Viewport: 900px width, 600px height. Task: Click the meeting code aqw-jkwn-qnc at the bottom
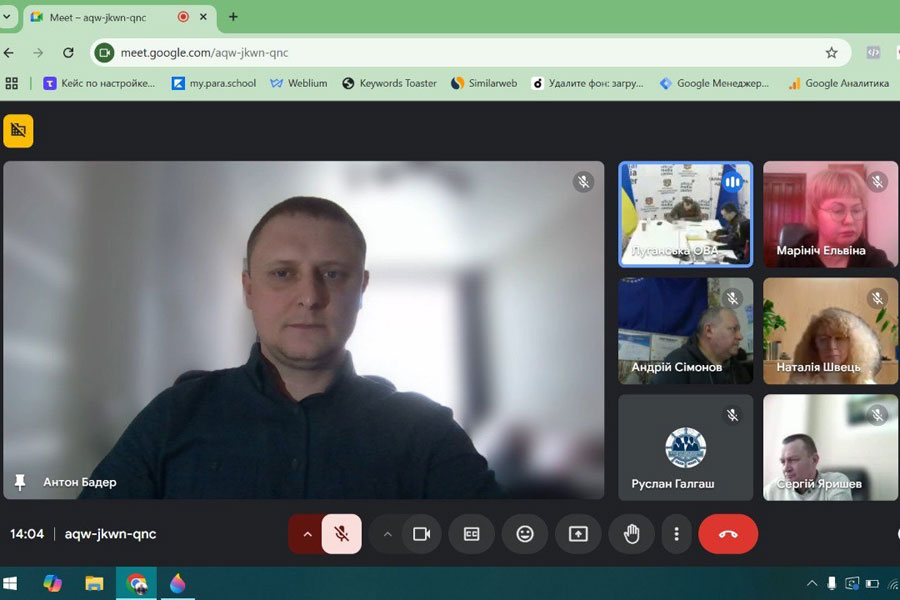click(110, 534)
